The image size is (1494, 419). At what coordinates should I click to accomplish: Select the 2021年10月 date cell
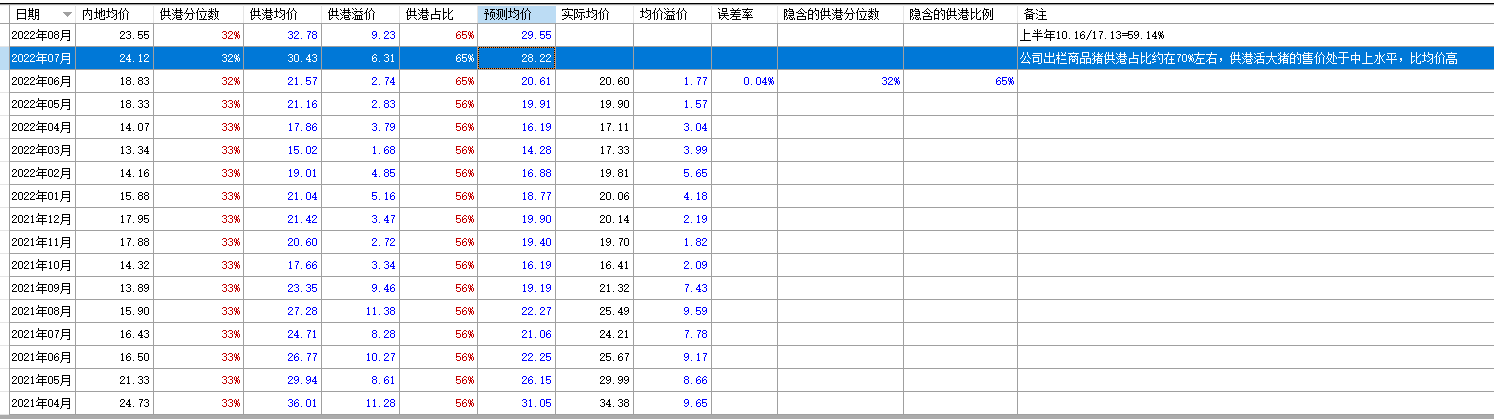click(43, 265)
